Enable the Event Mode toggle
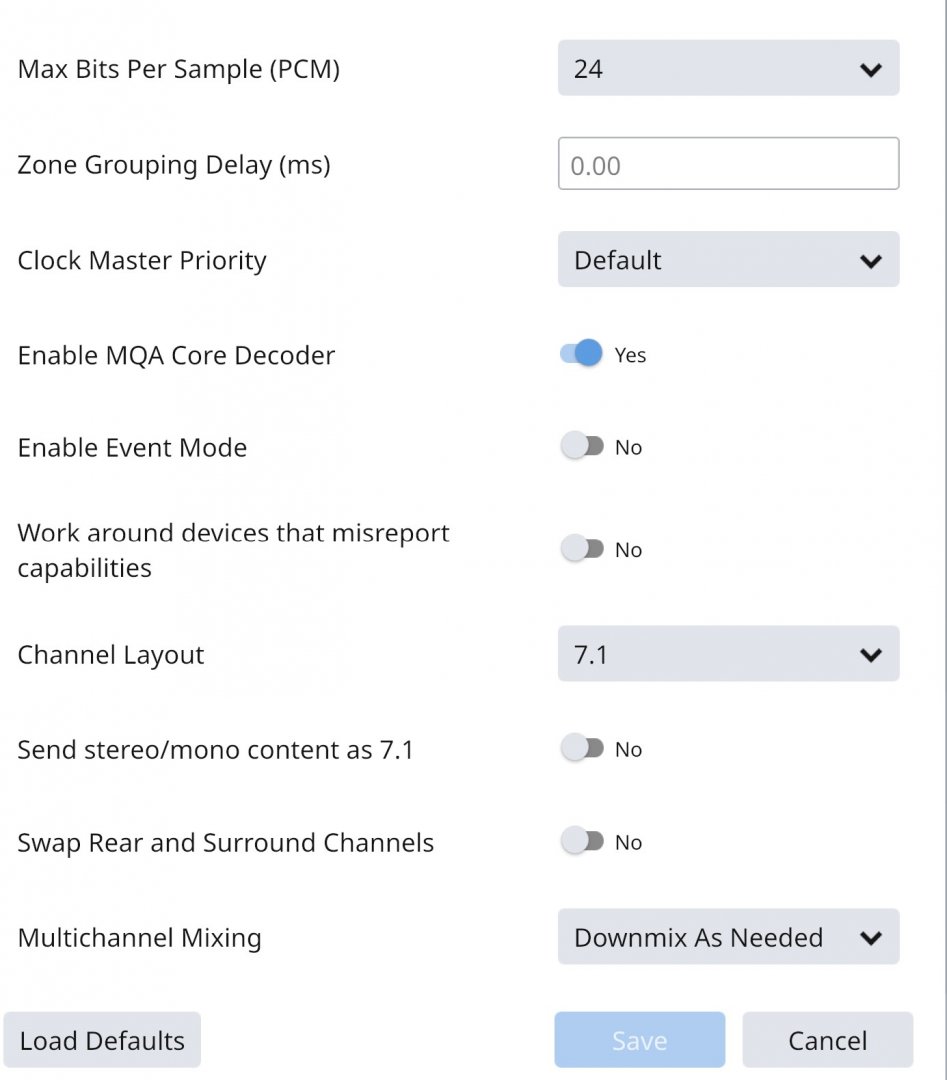This screenshot has width=947, height=1080. pos(582,447)
